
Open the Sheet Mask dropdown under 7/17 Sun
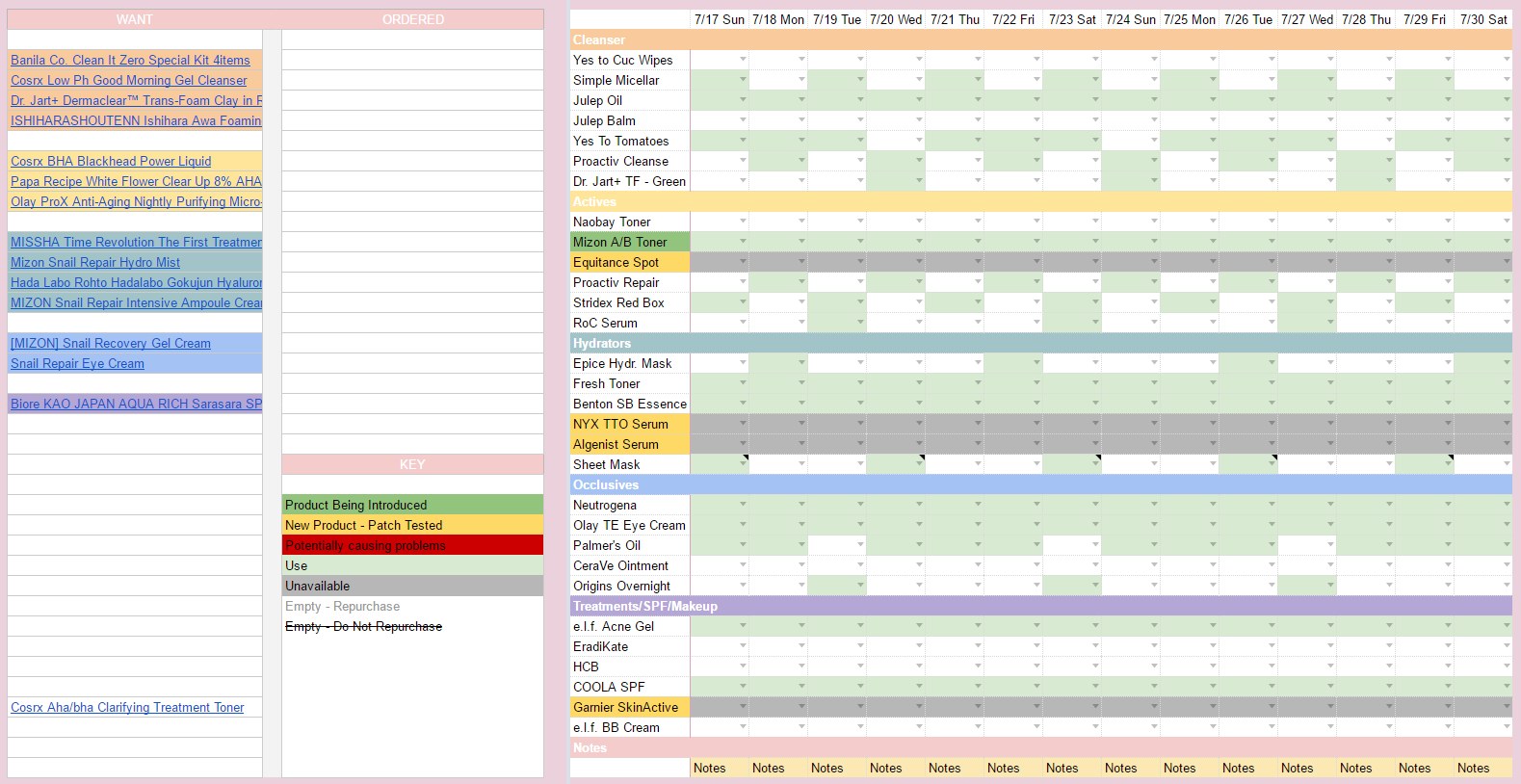(x=743, y=464)
